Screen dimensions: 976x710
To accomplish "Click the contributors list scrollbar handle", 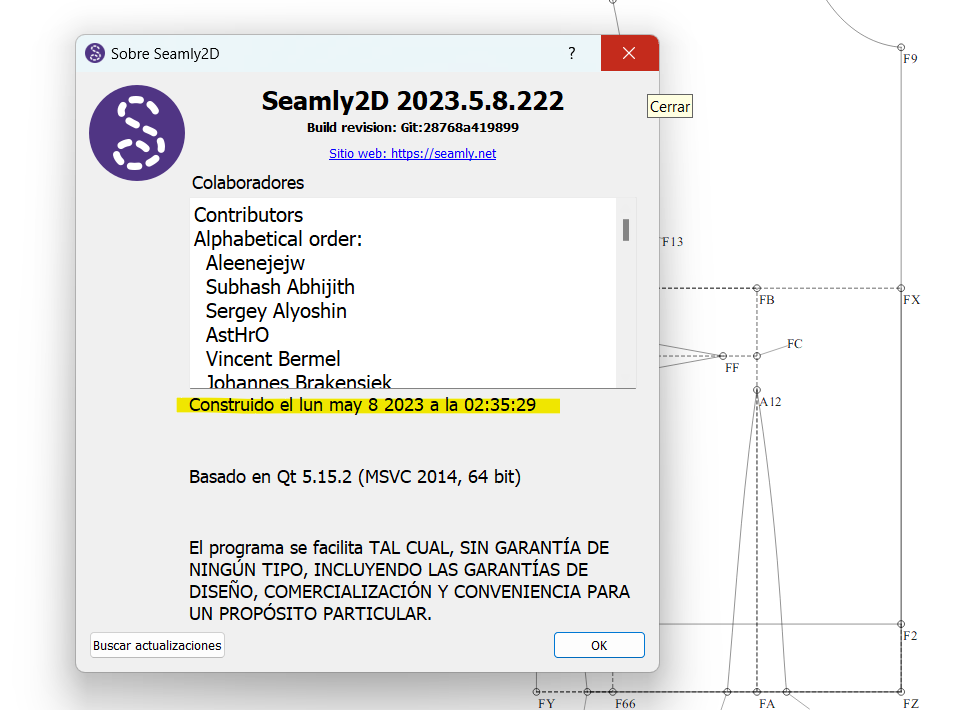I will click(x=626, y=230).
